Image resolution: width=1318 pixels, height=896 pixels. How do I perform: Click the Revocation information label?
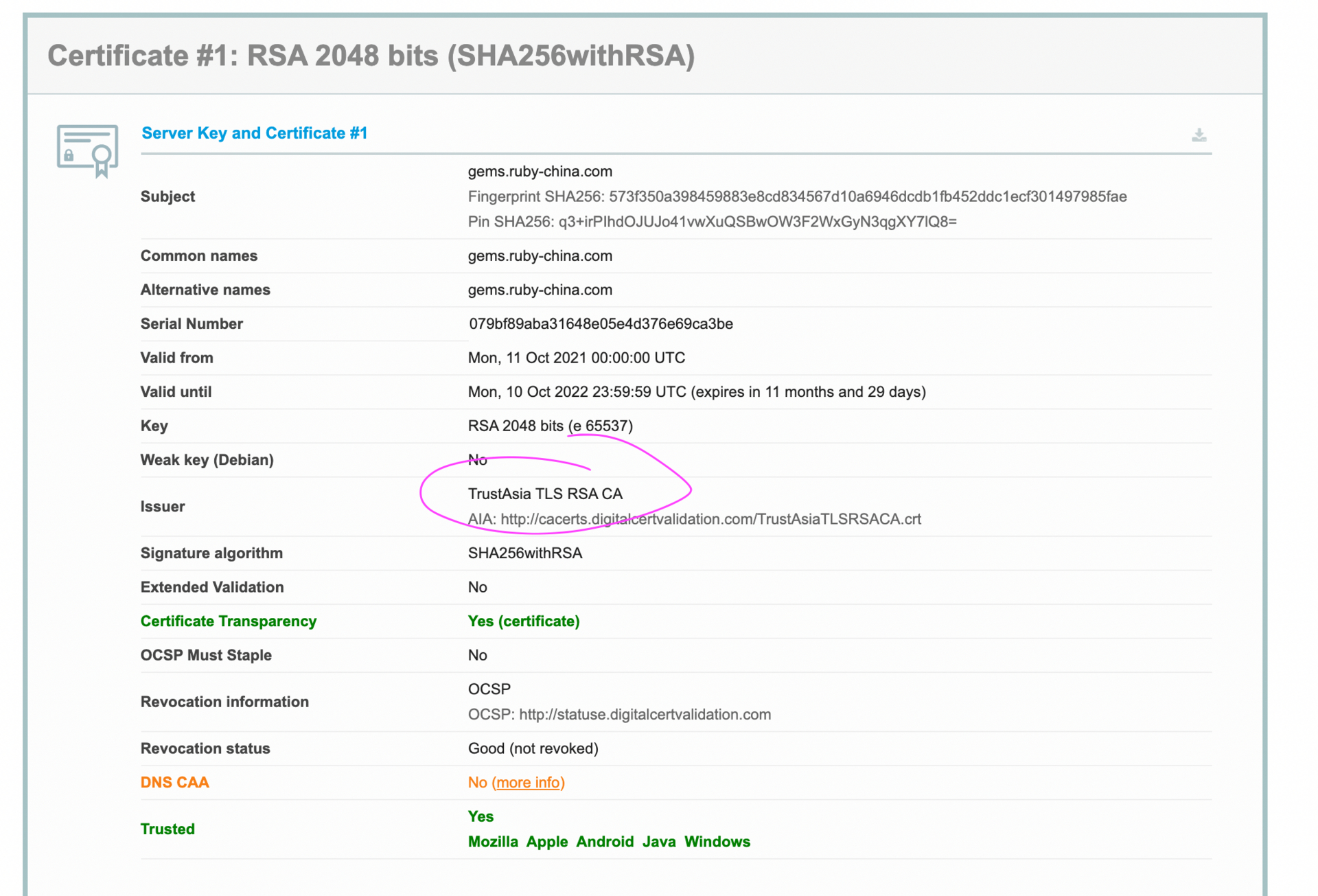point(224,702)
